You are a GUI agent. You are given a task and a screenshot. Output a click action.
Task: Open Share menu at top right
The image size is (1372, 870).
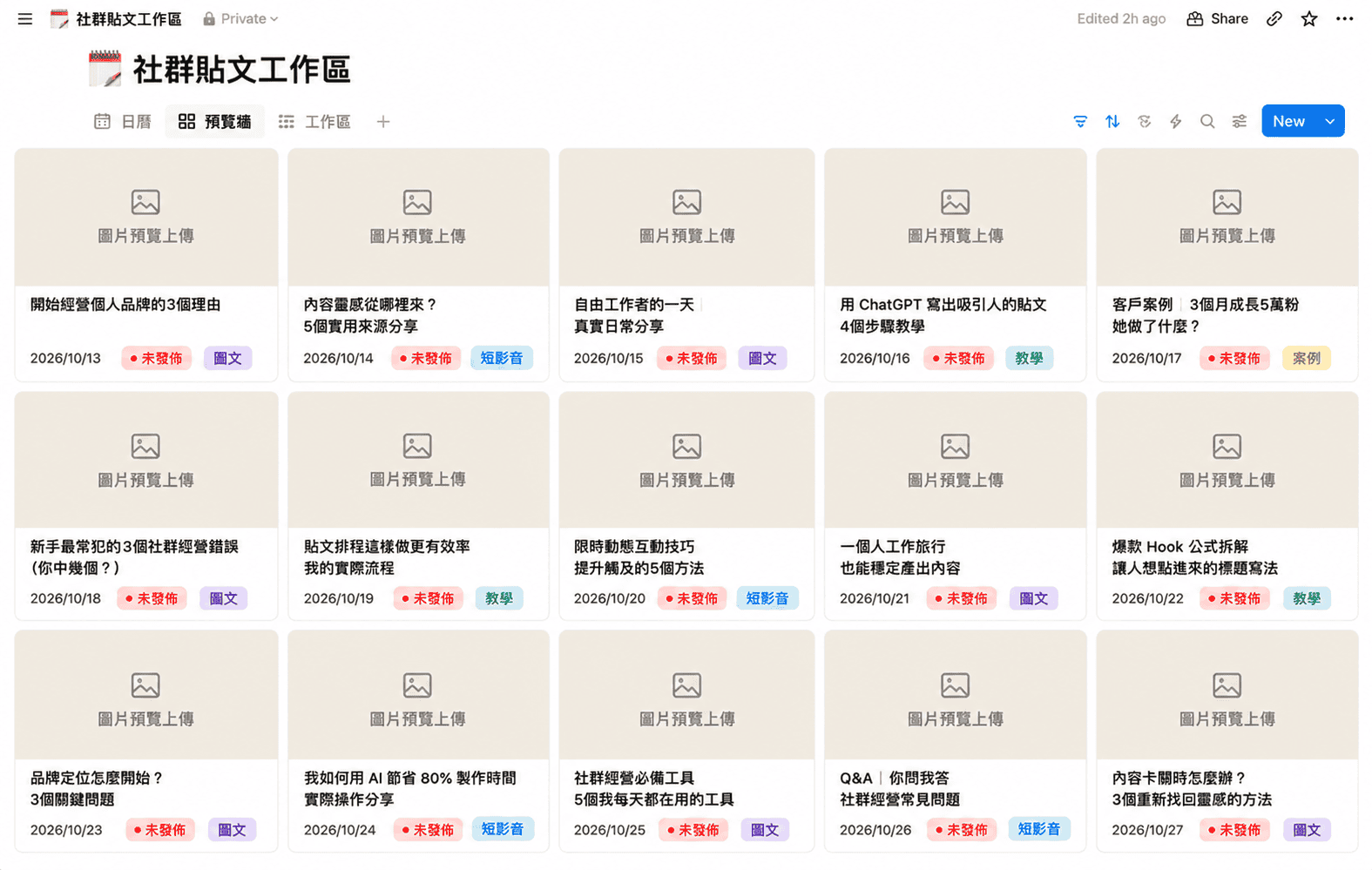point(1218,18)
